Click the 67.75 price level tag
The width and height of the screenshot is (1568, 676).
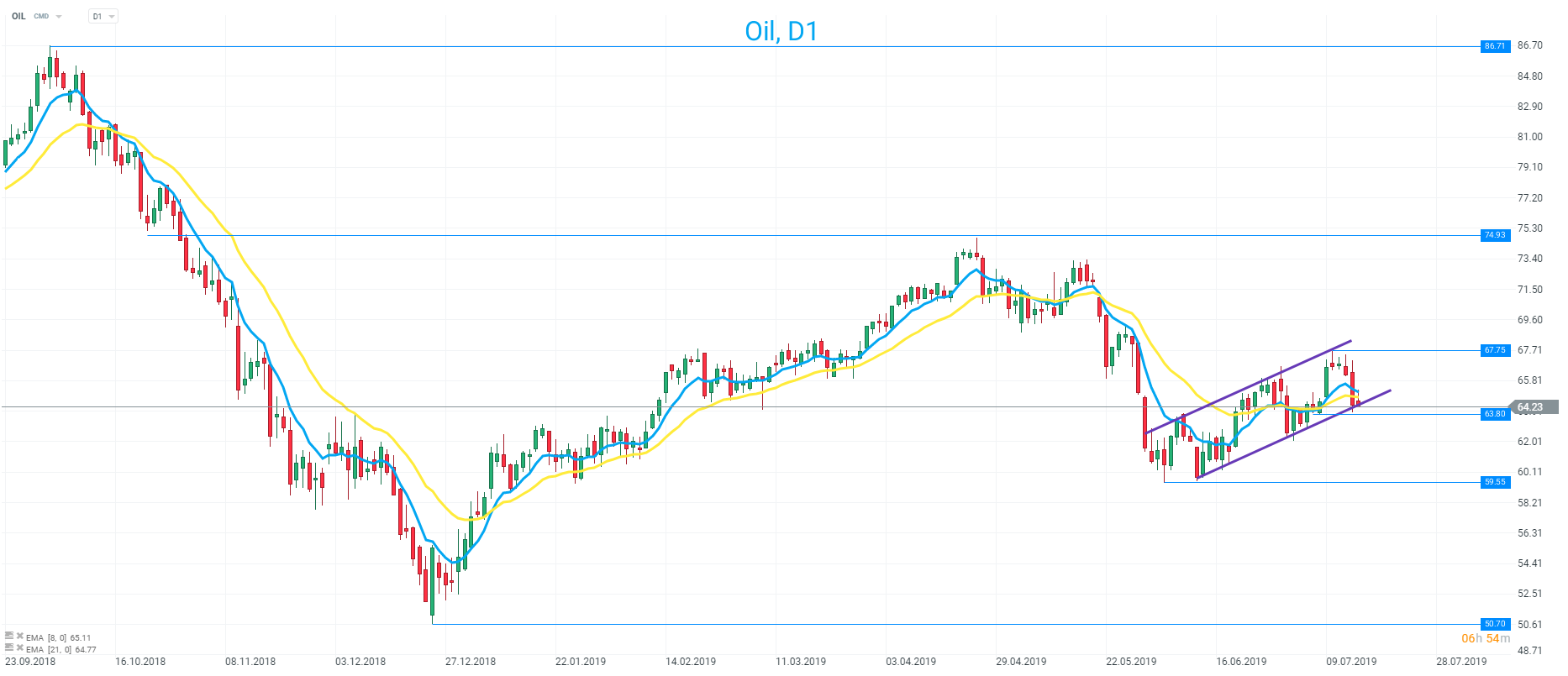click(x=1494, y=350)
